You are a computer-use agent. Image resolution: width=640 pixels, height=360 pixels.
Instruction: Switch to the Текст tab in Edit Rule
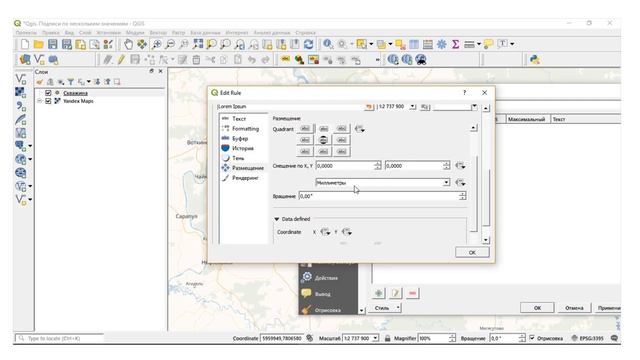click(239, 119)
